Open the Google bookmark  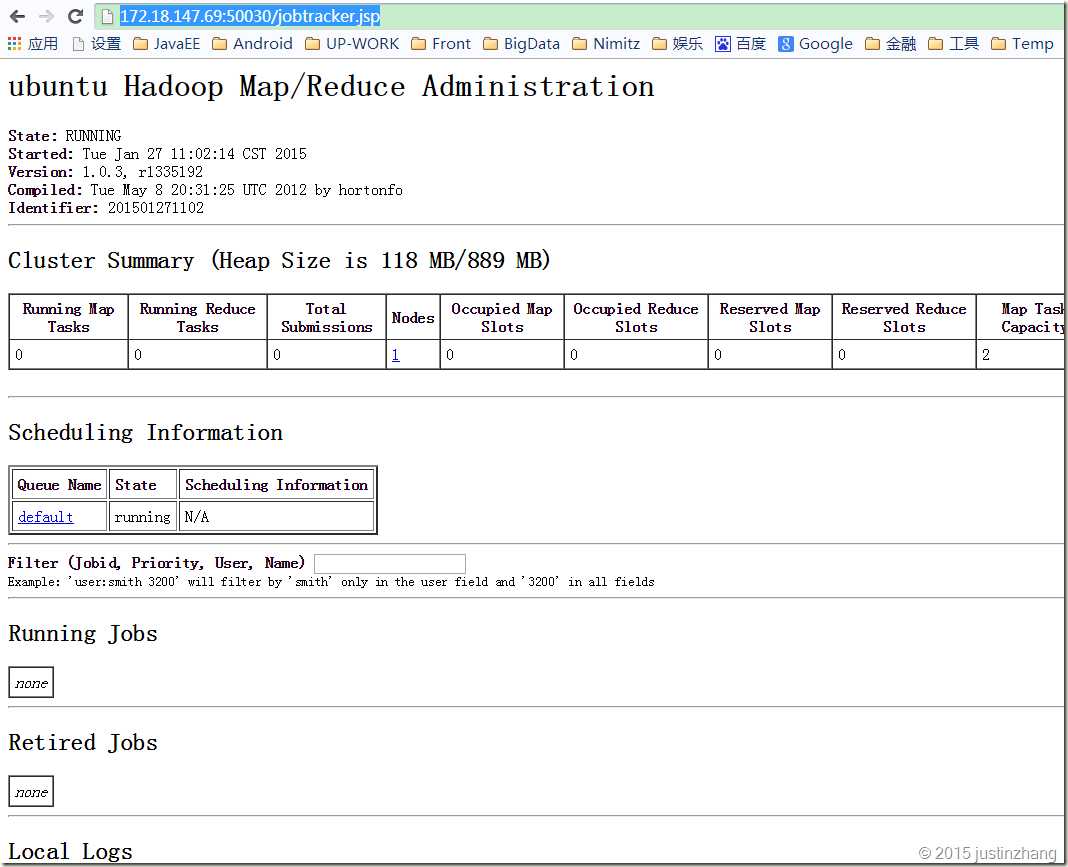click(815, 44)
